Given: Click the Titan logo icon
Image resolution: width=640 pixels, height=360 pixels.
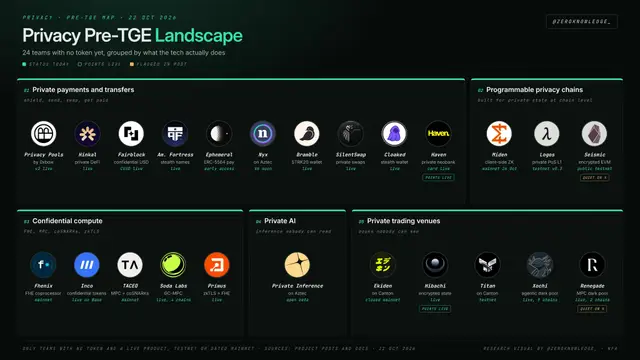Looking at the screenshot, I should click(487, 265).
